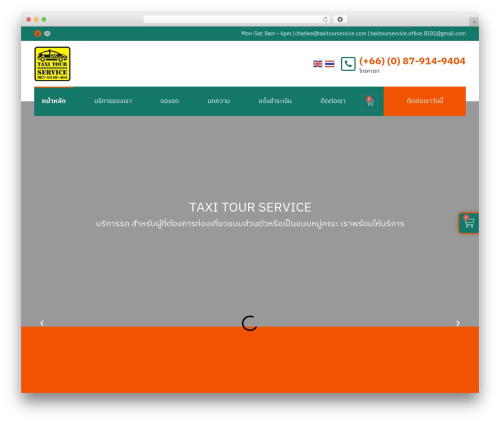Open the ติดต่อเรา menu item

coord(333,101)
